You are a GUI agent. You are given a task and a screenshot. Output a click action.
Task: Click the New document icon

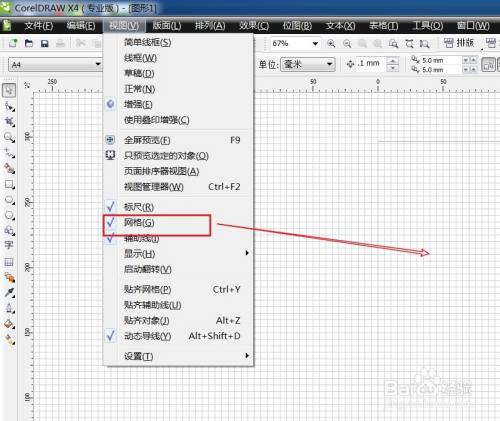pos(13,43)
